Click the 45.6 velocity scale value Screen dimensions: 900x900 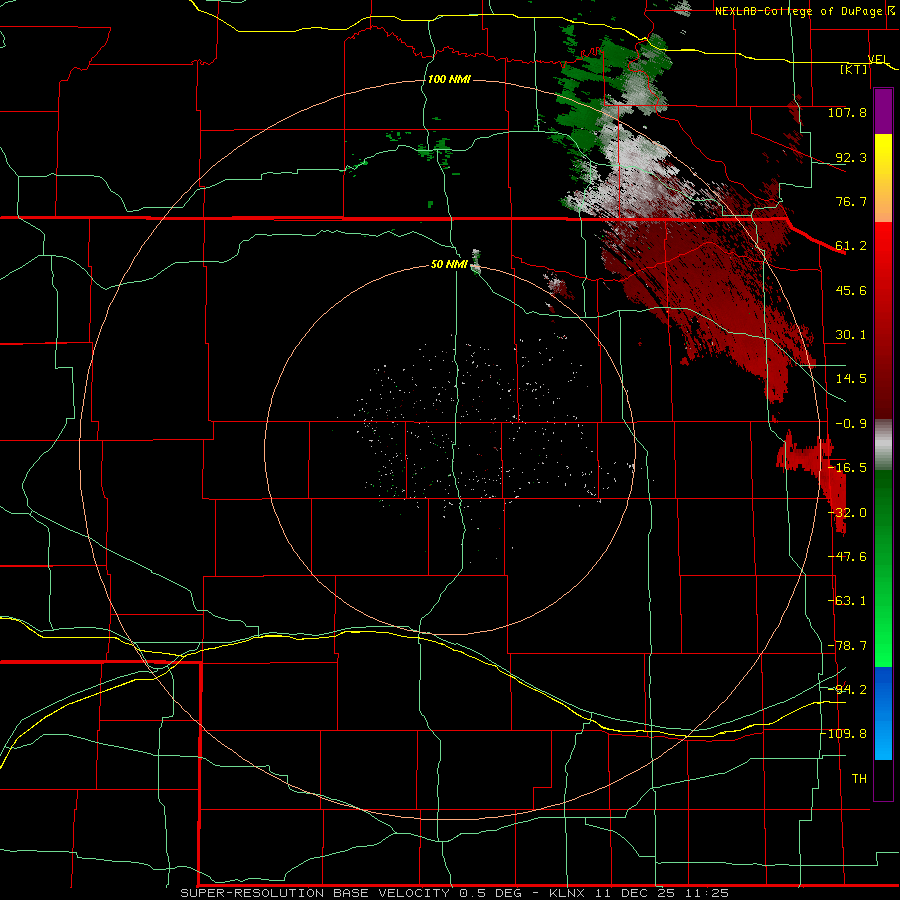tap(851, 290)
